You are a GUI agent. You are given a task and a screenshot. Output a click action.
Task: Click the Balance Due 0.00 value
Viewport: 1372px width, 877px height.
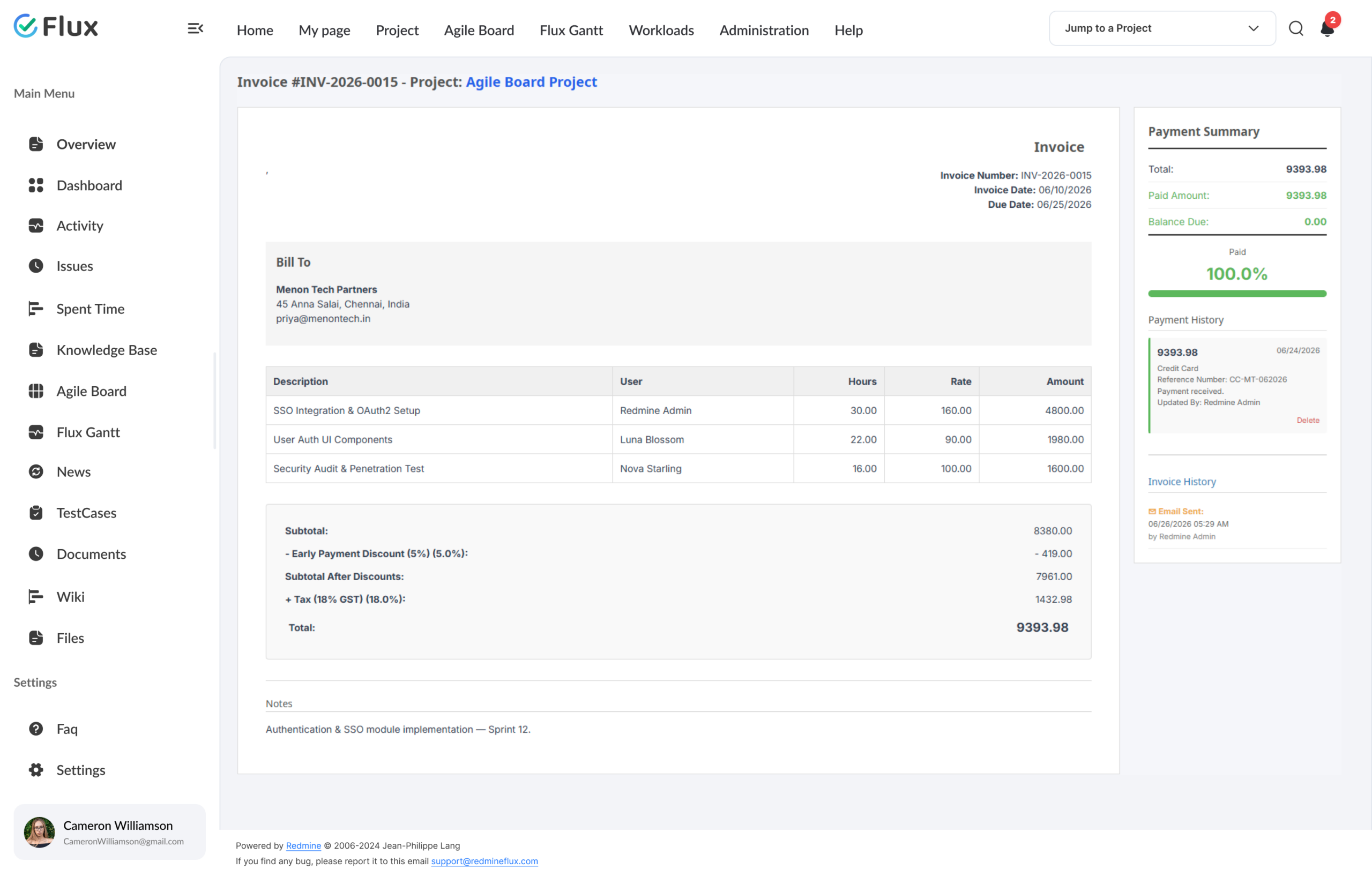click(1315, 222)
